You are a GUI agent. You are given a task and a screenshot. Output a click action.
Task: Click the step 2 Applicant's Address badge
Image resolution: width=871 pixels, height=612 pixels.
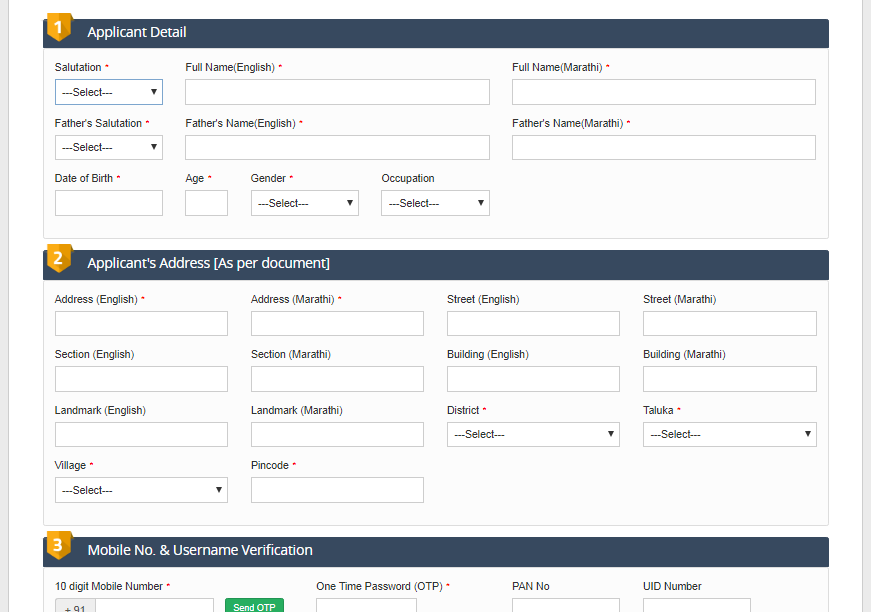coord(59,259)
